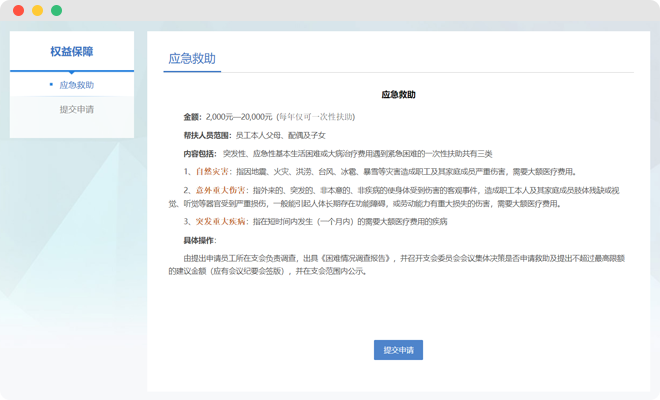This screenshot has width=660, height=400.
Task: Click the 具体操作 heading
Action: [199, 240]
